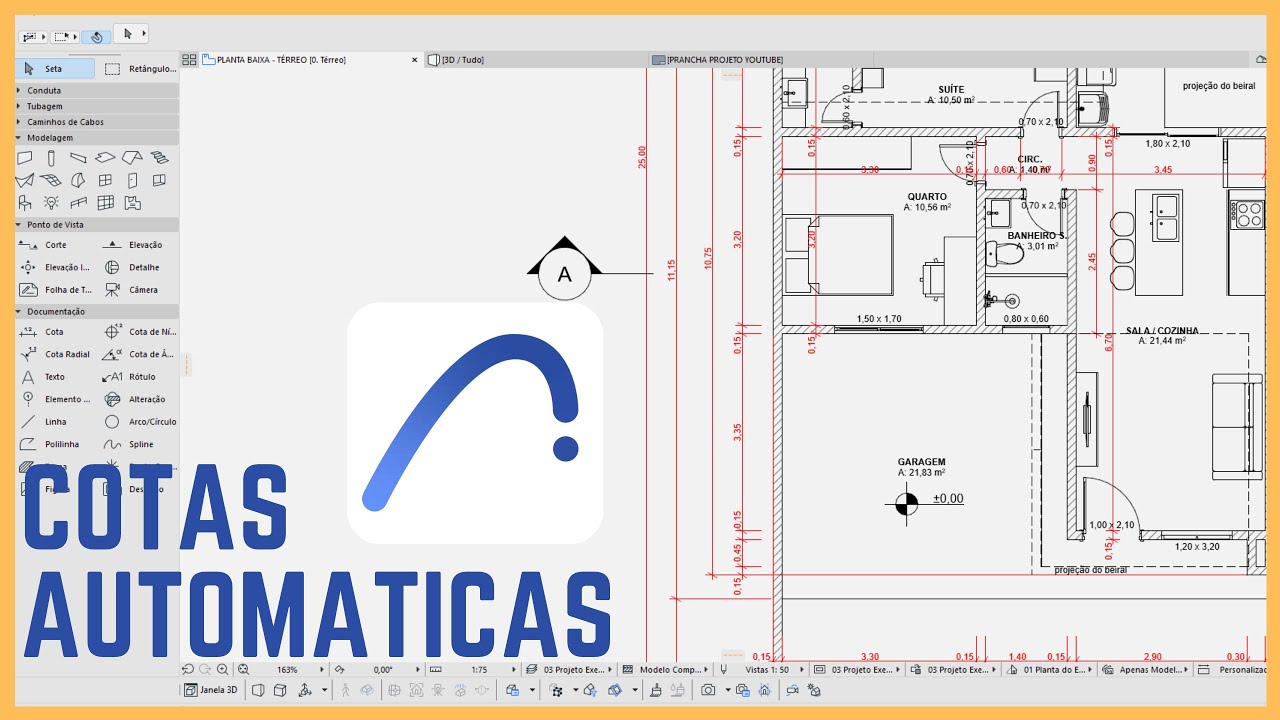Select the Retângulo marquee tool
The image size is (1280, 720).
coord(140,69)
